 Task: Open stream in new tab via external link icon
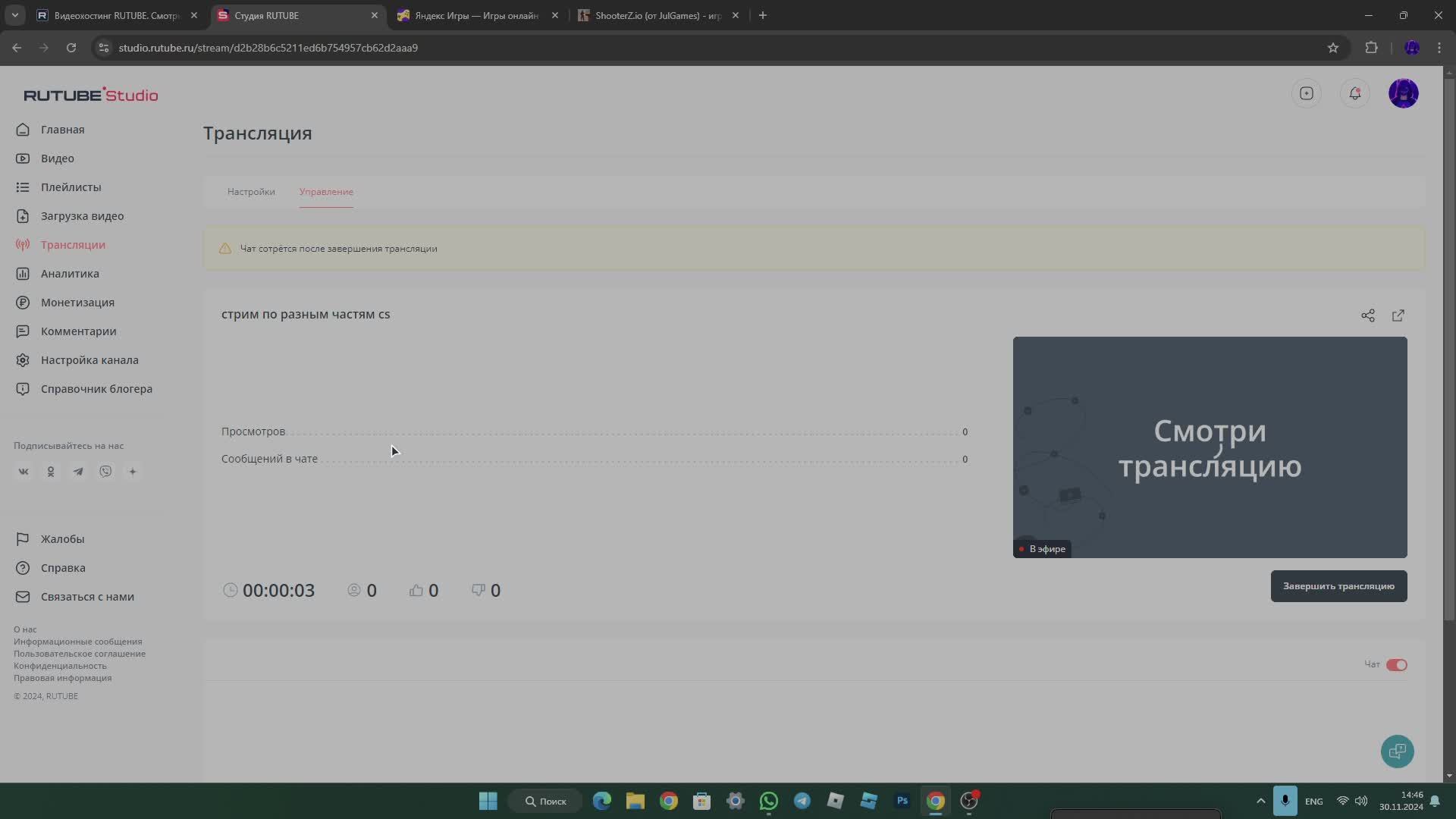tap(1398, 315)
